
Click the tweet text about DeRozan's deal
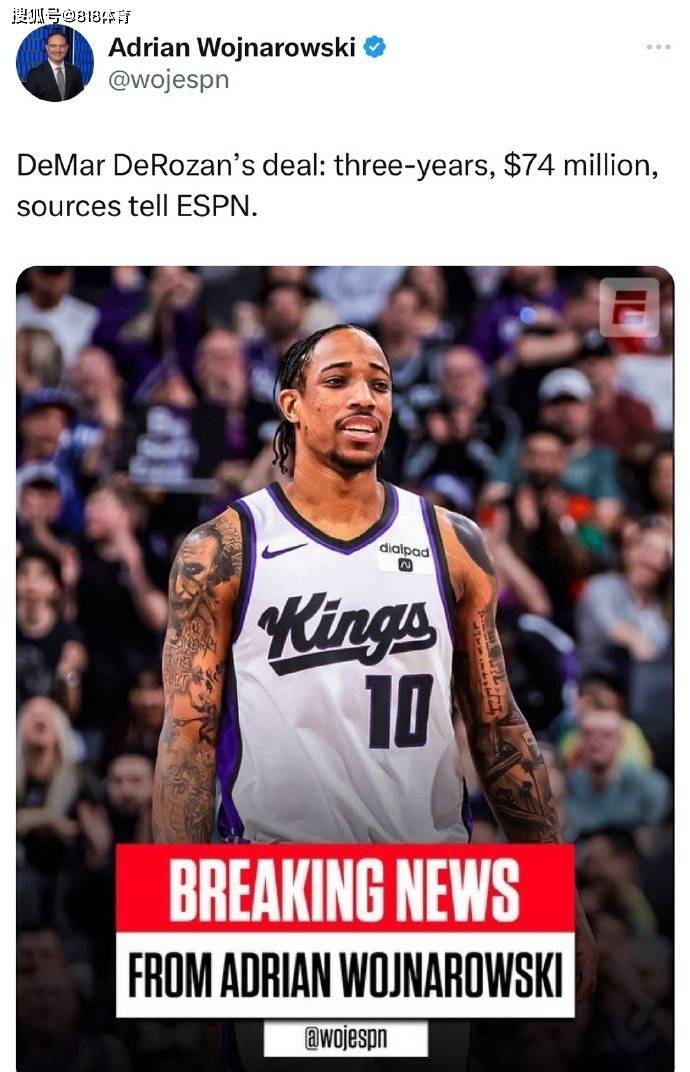click(x=337, y=185)
